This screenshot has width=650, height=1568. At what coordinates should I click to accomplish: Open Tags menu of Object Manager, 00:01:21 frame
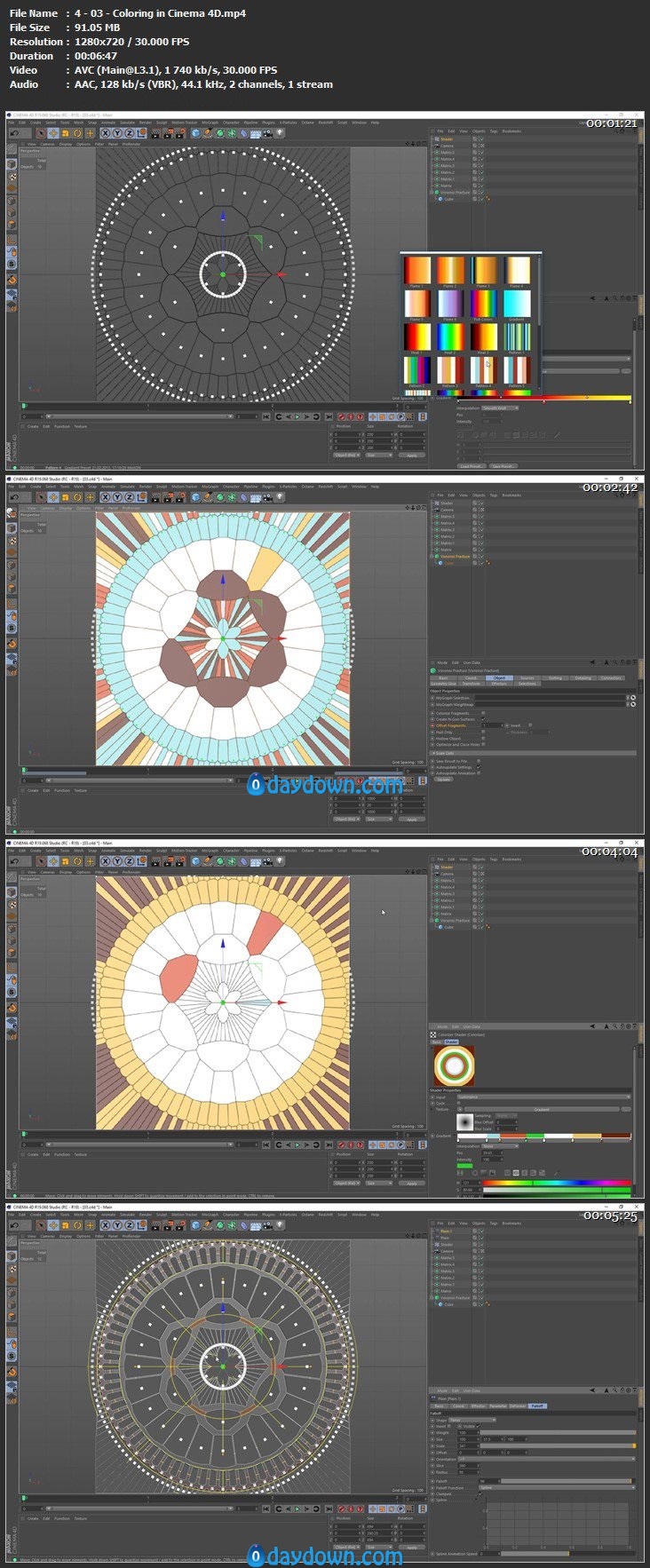494,131
